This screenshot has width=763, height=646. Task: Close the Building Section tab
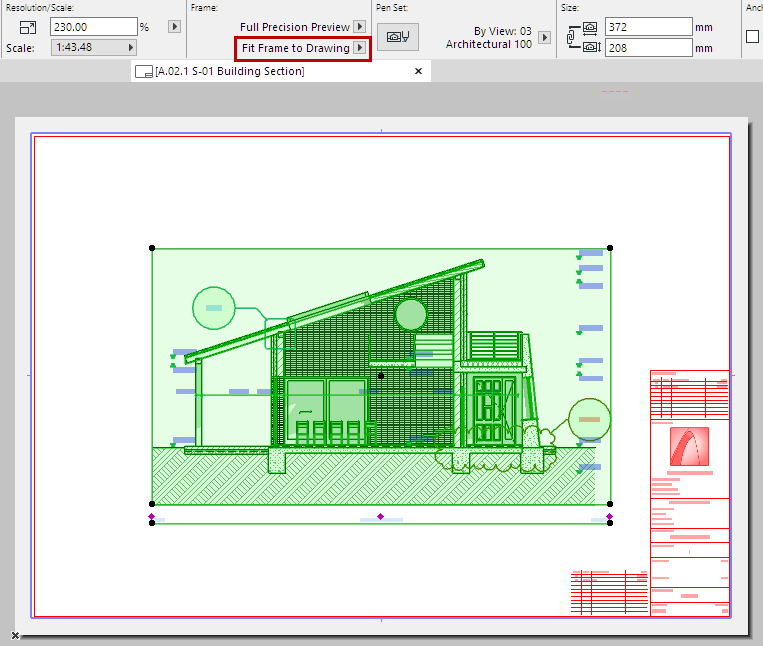coord(419,71)
